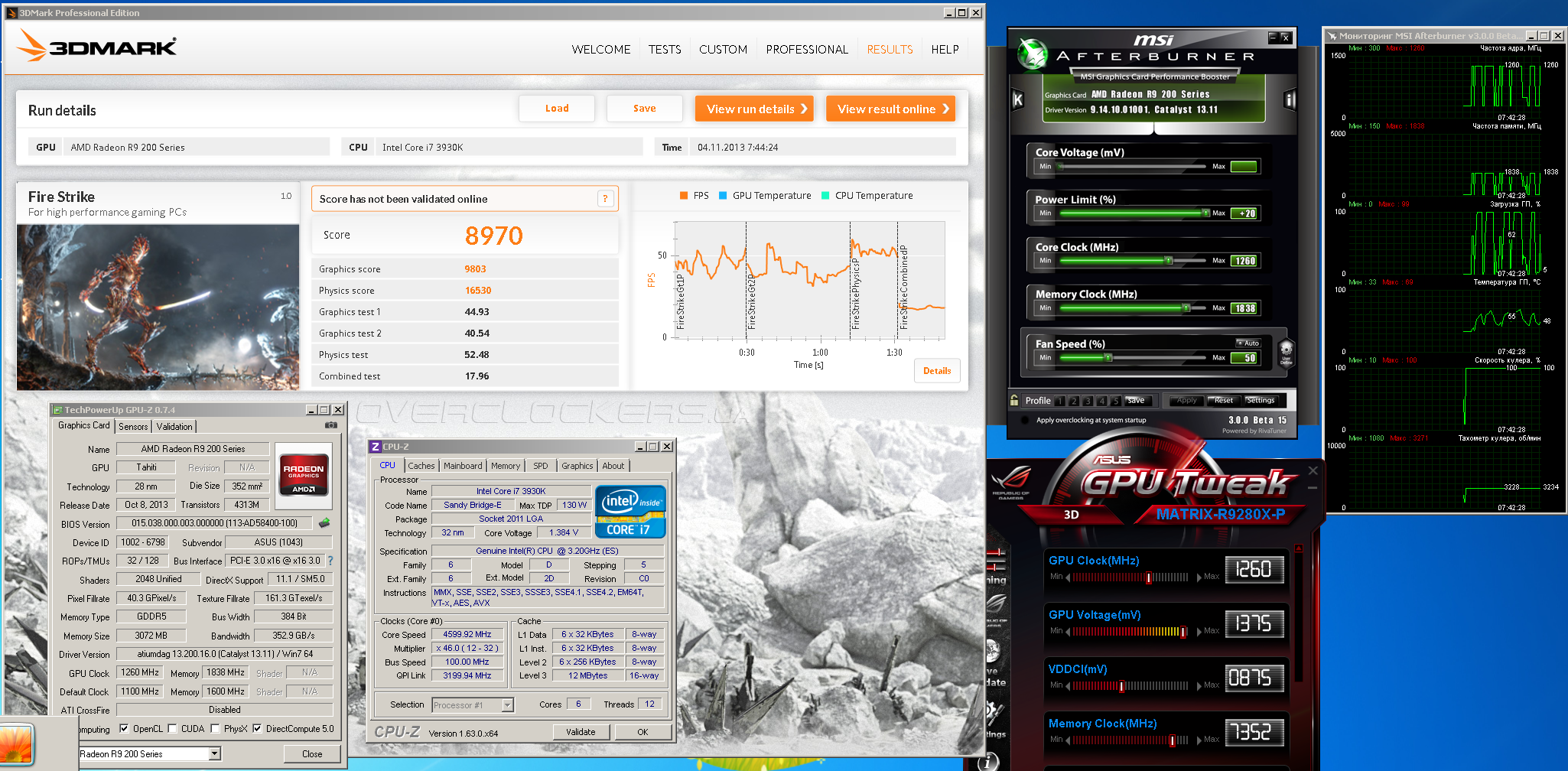Open the SPD tab in CPU-Z

541,466
